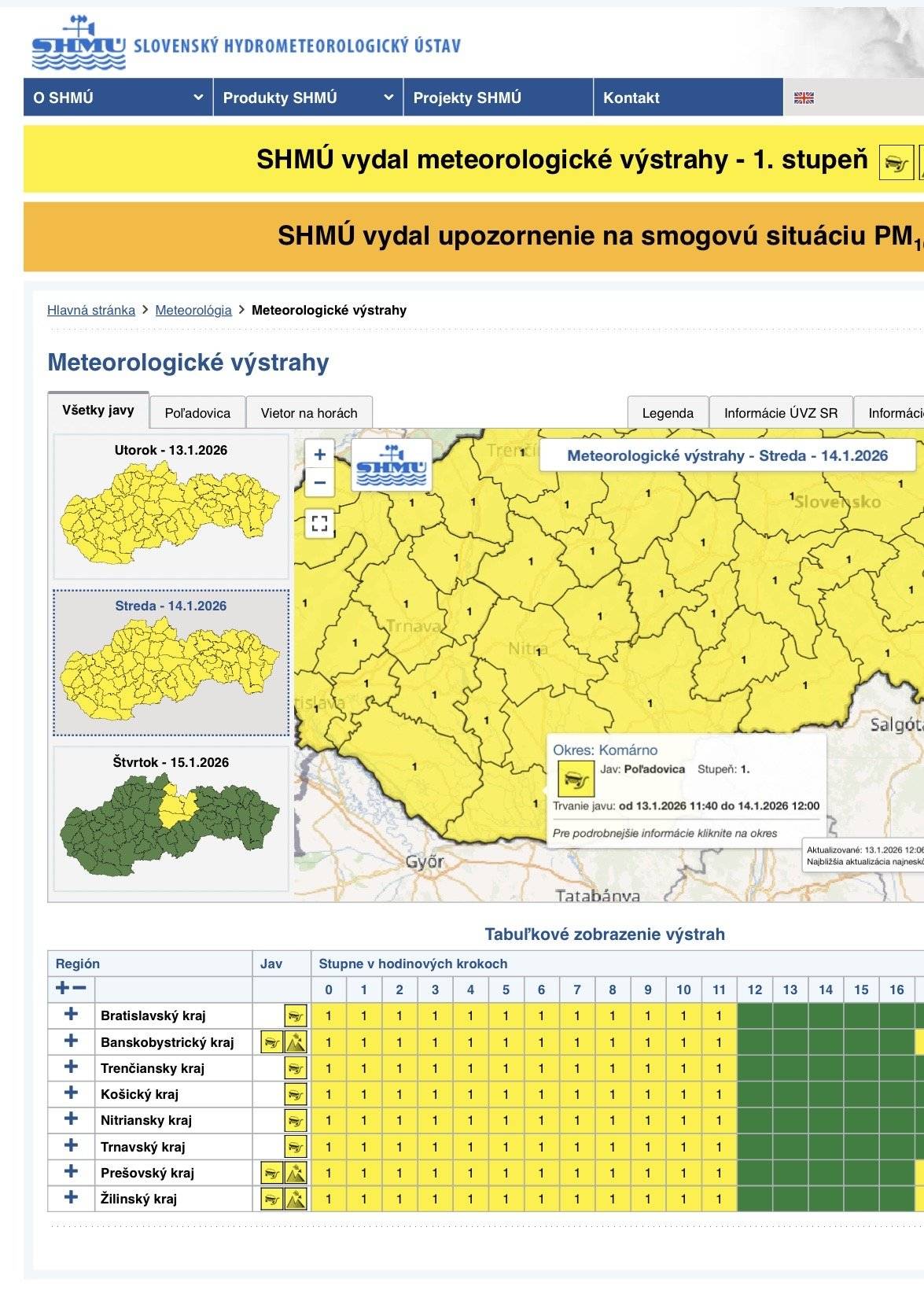Switch language via UK flag icon
Screen dimensions: 924x1301
803,98
